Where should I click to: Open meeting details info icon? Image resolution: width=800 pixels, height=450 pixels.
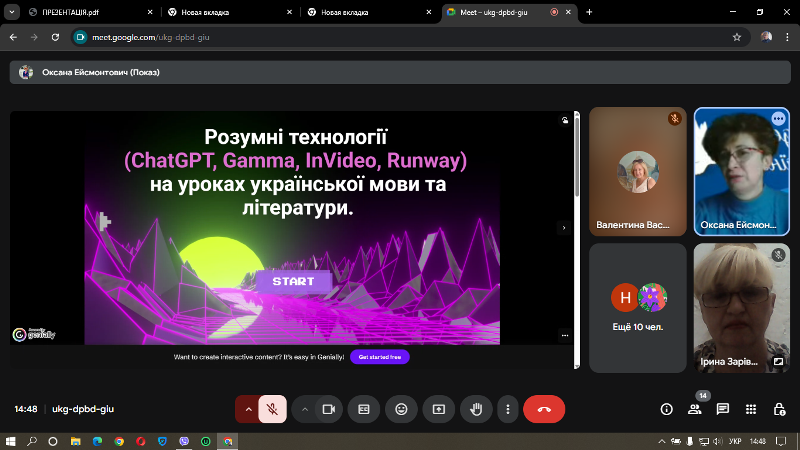pos(666,409)
